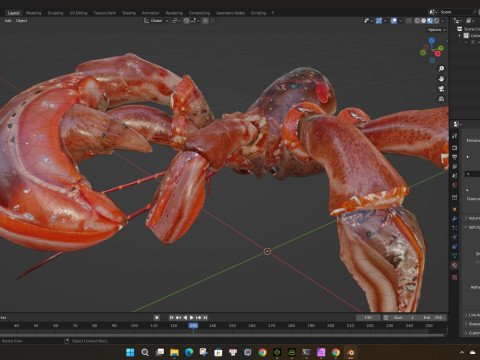Open the Render properties tab
The width and height of the screenshot is (480, 360).
455,147
